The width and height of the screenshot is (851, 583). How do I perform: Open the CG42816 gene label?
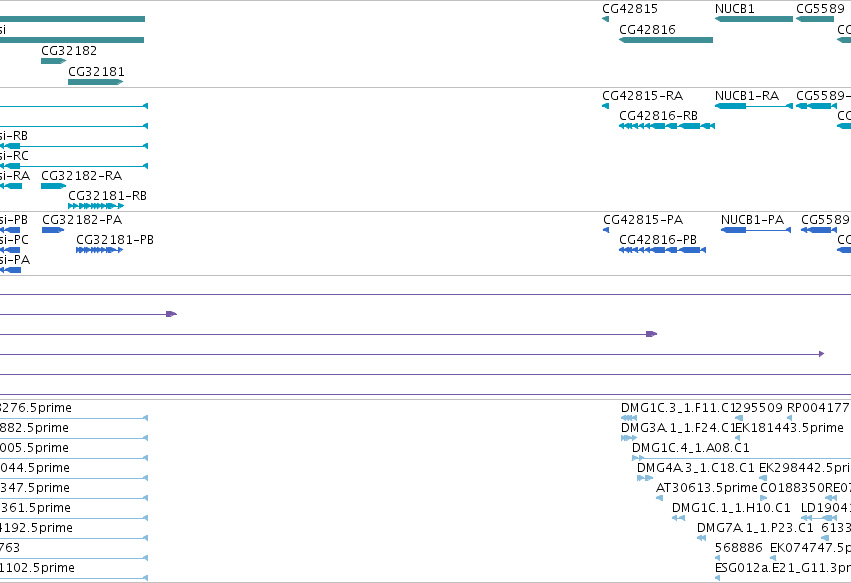coord(647,30)
